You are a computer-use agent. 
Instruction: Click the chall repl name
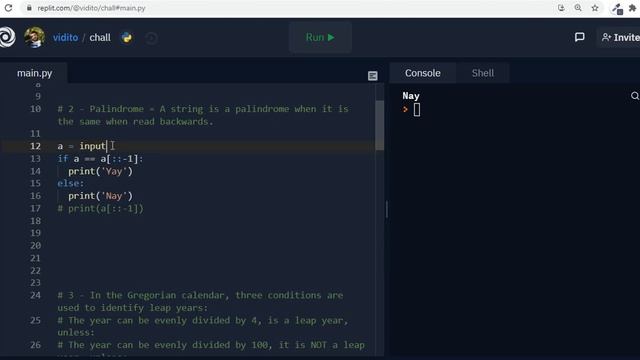tap(100, 38)
